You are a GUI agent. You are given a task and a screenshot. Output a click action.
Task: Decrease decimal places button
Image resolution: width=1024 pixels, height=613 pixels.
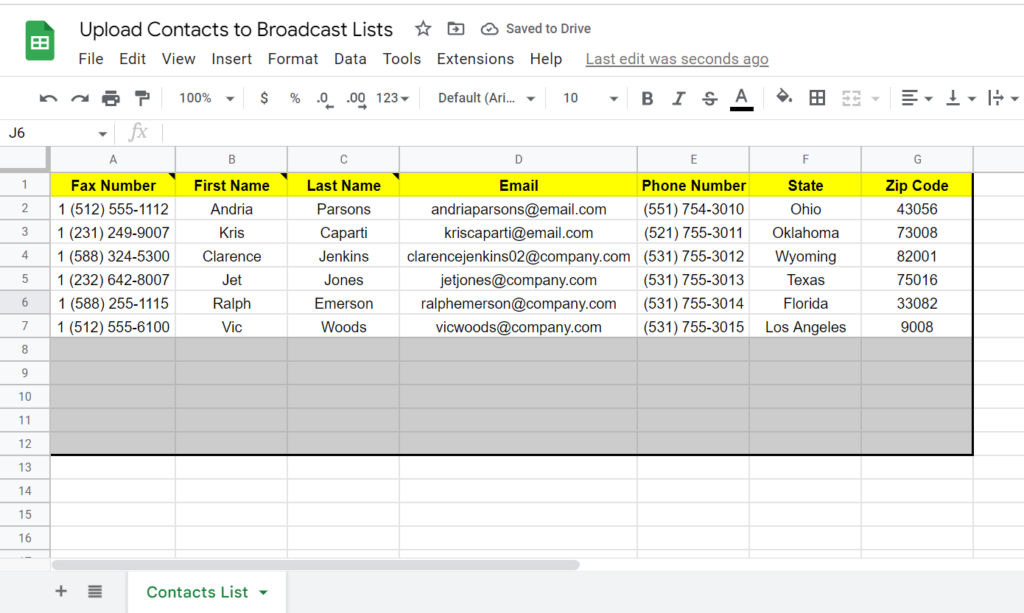tap(324, 99)
